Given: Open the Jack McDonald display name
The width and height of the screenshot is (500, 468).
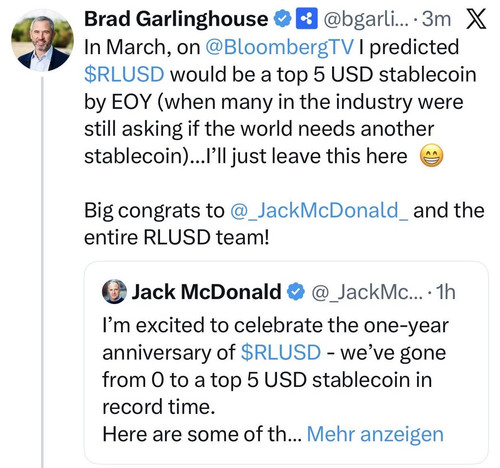Looking at the screenshot, I should (206, 292).
